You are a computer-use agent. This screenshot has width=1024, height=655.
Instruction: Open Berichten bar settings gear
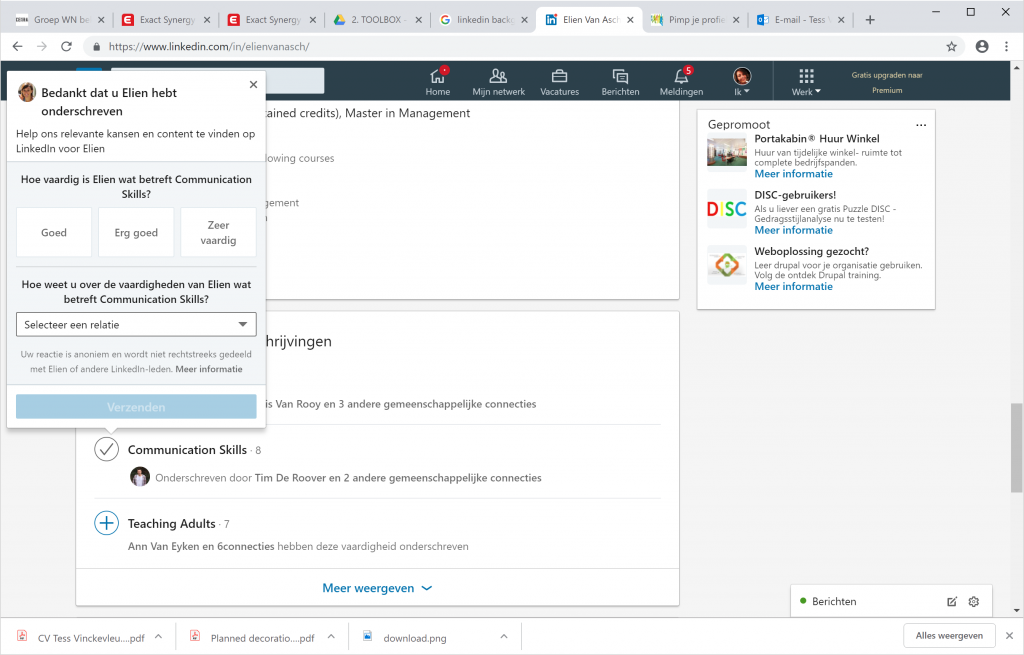(974, 601)
